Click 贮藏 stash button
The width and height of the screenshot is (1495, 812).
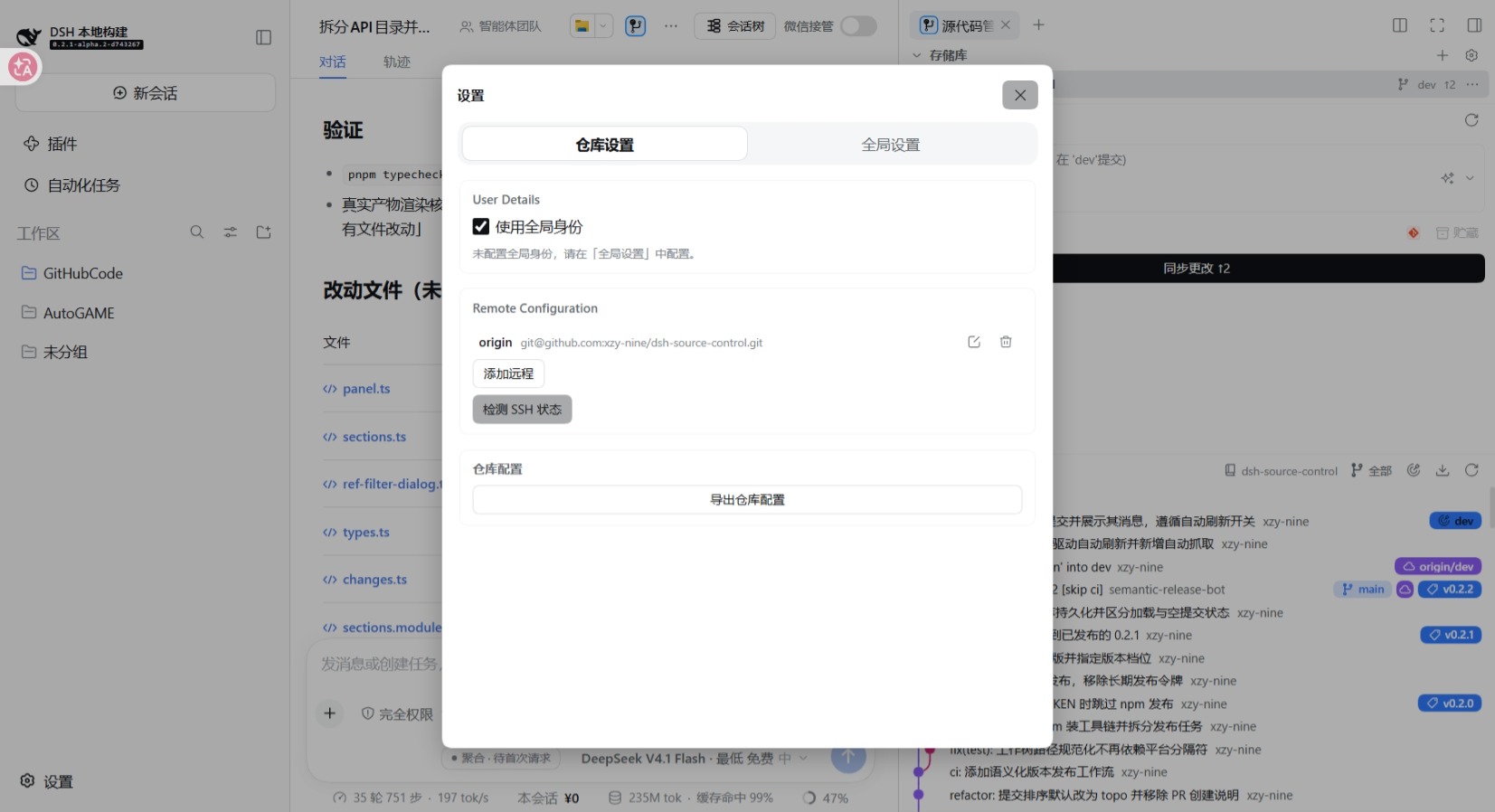tap(1457, 233)
